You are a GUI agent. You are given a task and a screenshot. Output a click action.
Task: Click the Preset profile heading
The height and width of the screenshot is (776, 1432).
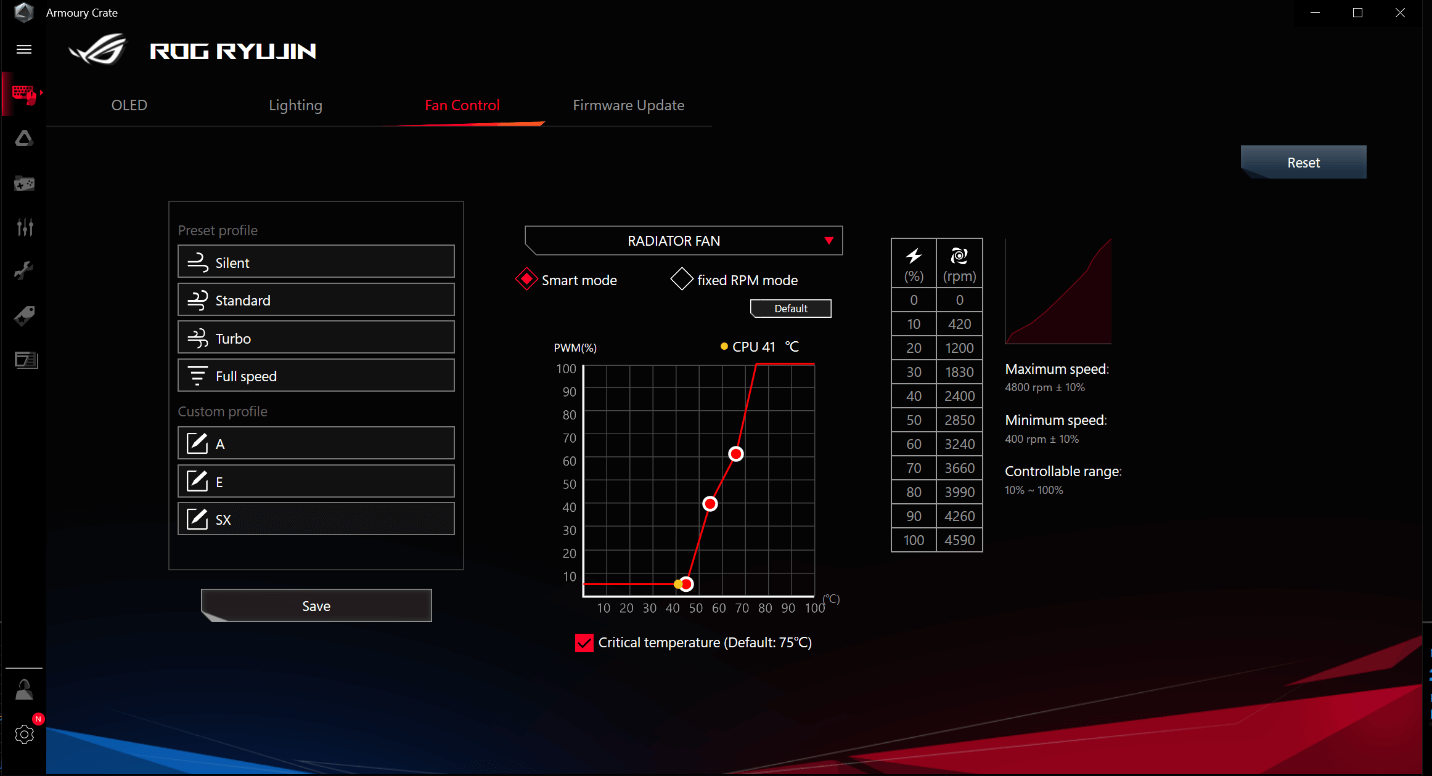click(218, 230)
